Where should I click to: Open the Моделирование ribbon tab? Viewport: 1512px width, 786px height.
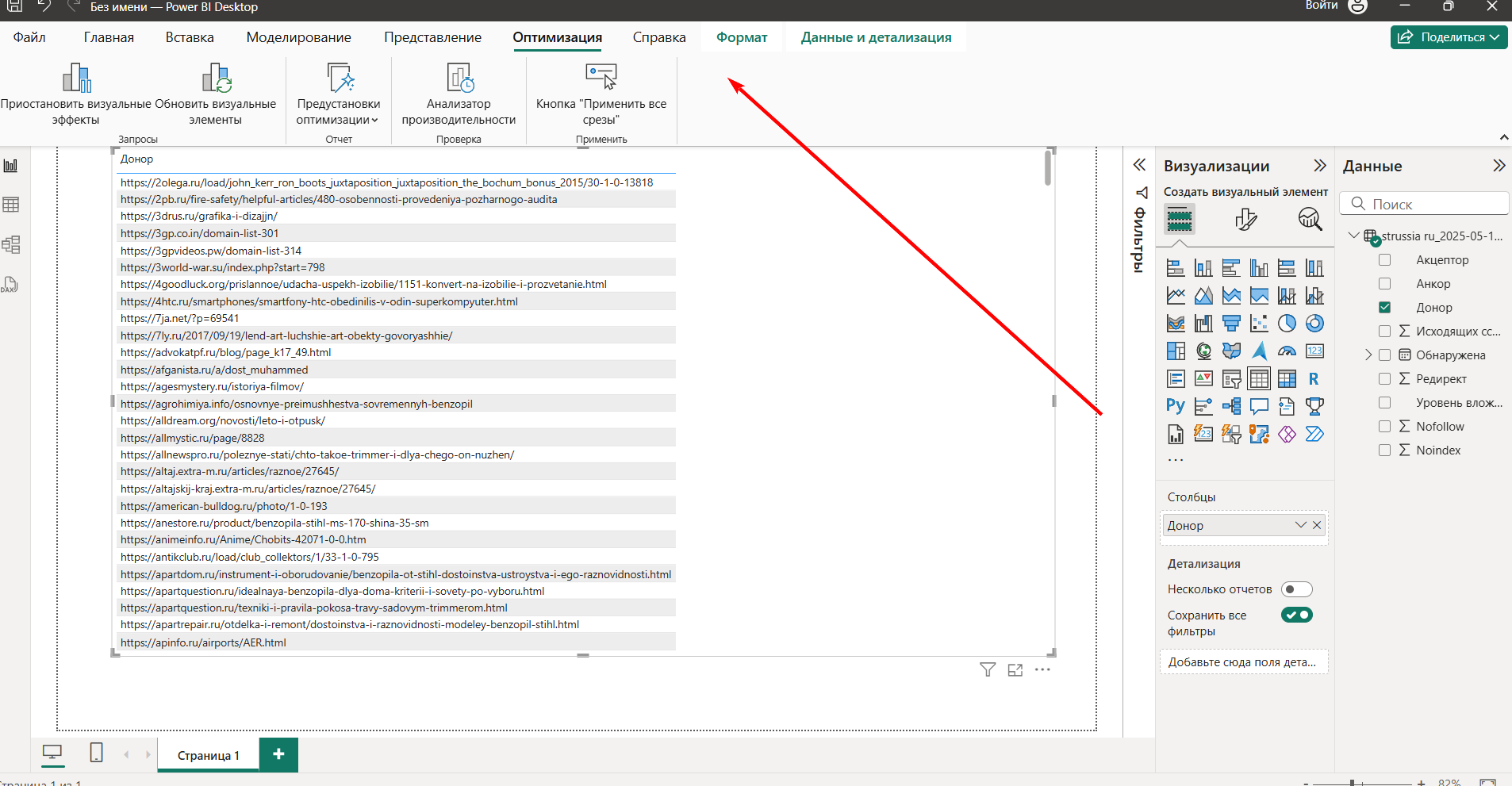298,37
